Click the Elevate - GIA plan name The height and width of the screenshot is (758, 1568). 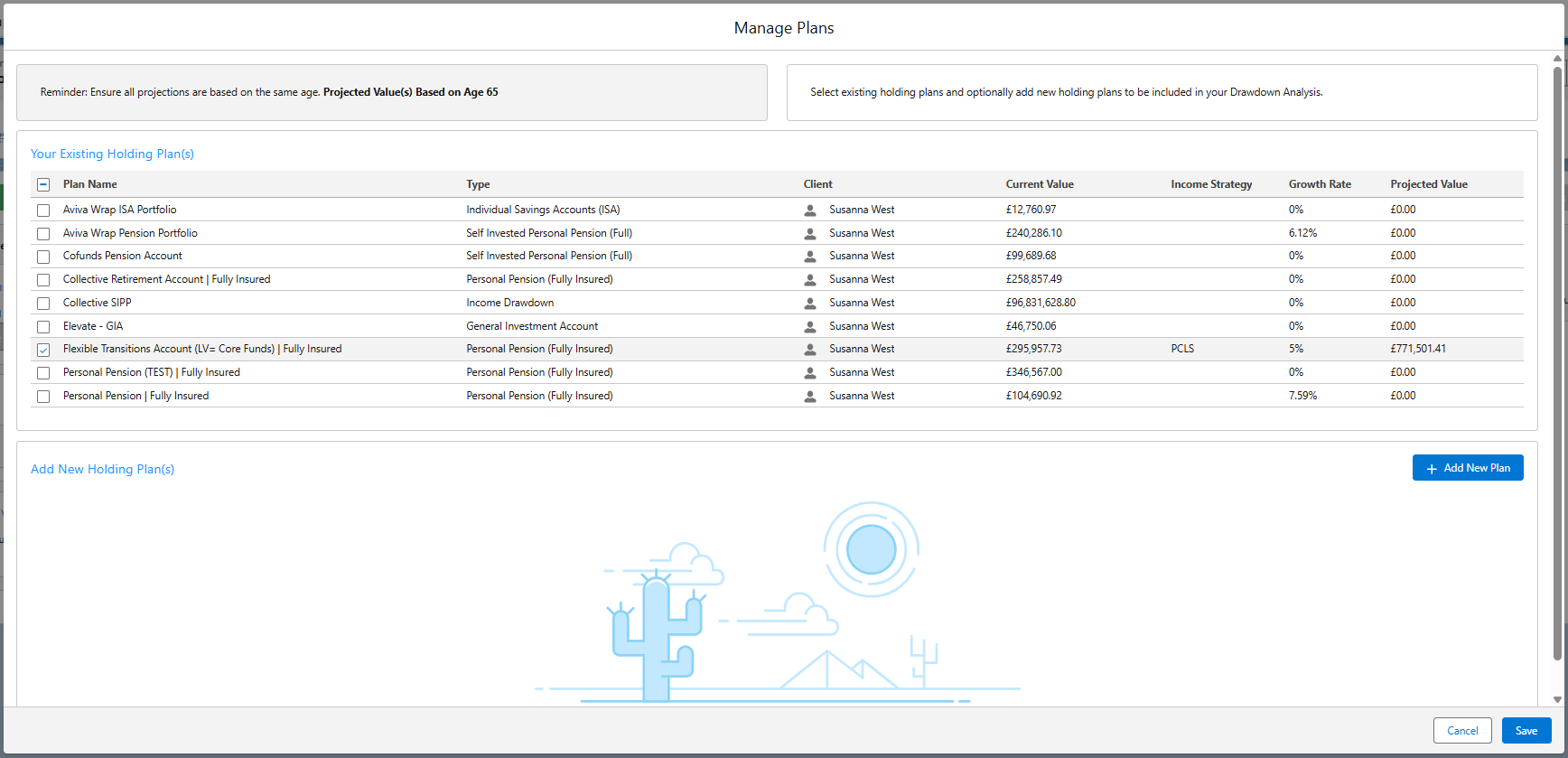pos(93,326)
